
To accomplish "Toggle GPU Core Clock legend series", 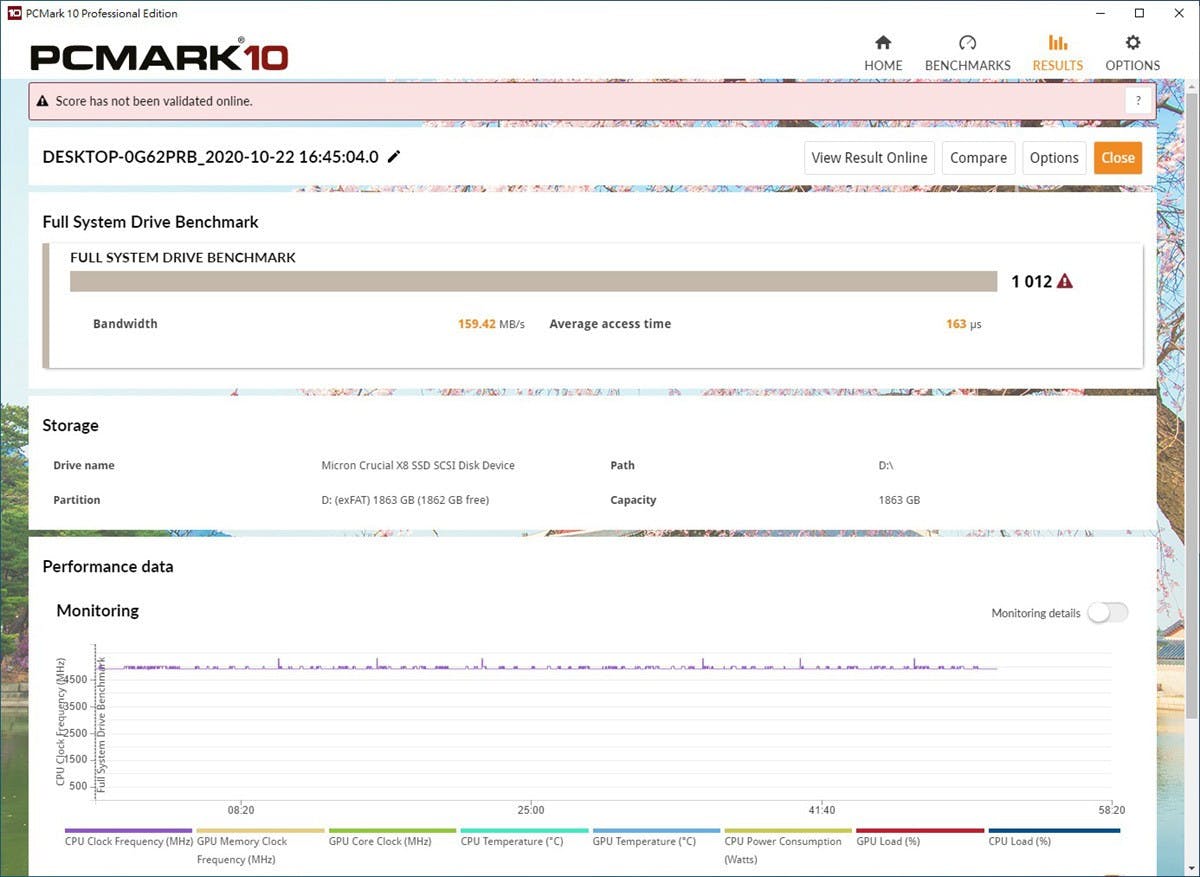I will click(393, 840).
